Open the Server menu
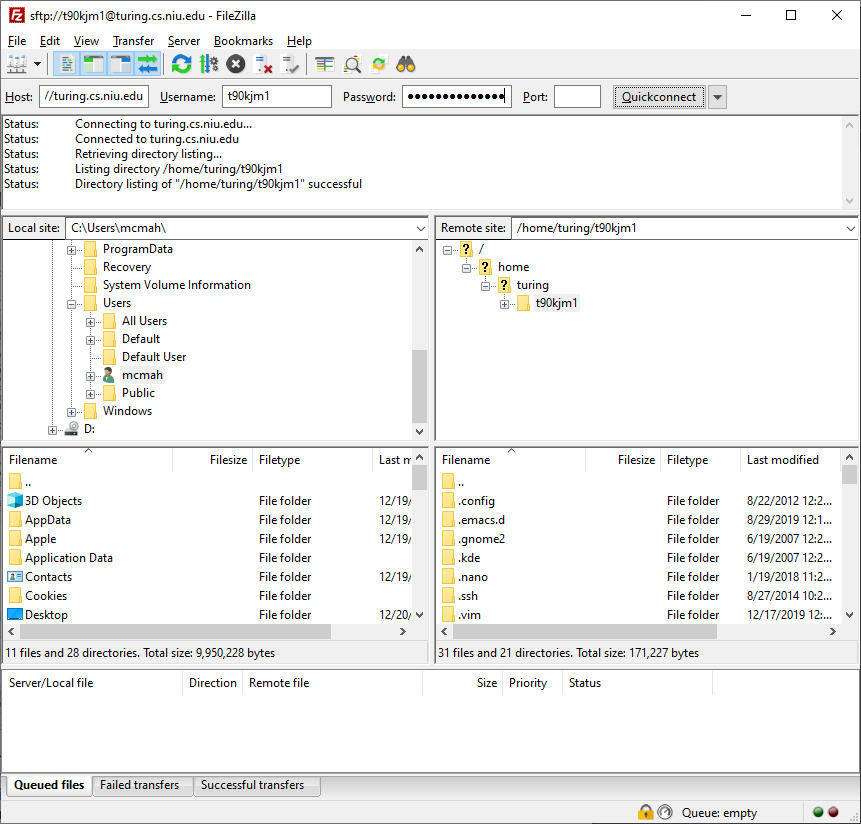 184,41
